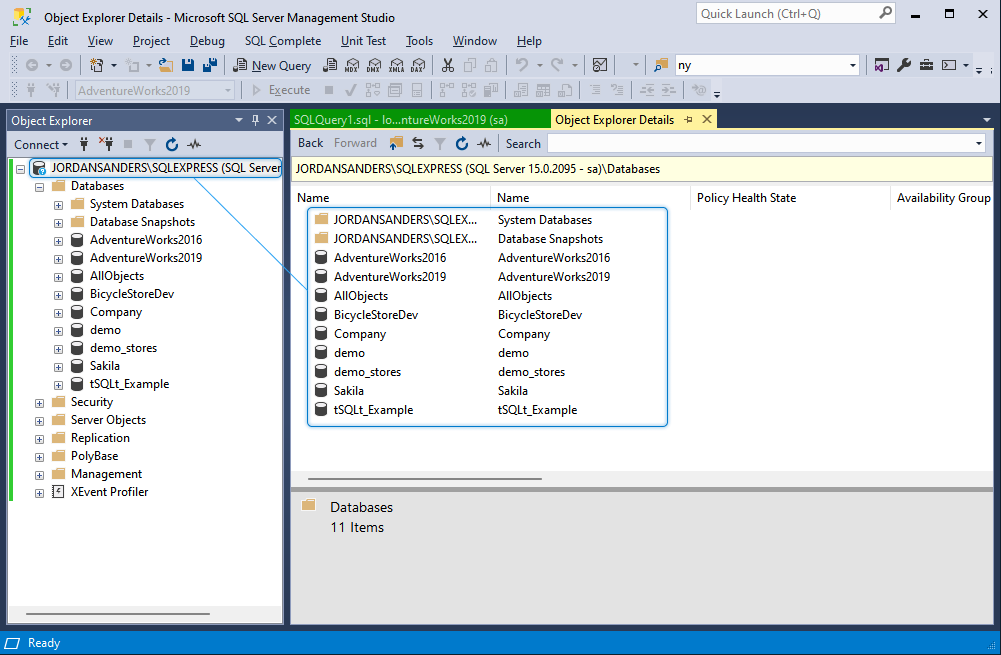Image resolution: width=1001 pixels, height=655 pixels.
Task: Click the Back button in details toolbar
Action: [310, 143]
